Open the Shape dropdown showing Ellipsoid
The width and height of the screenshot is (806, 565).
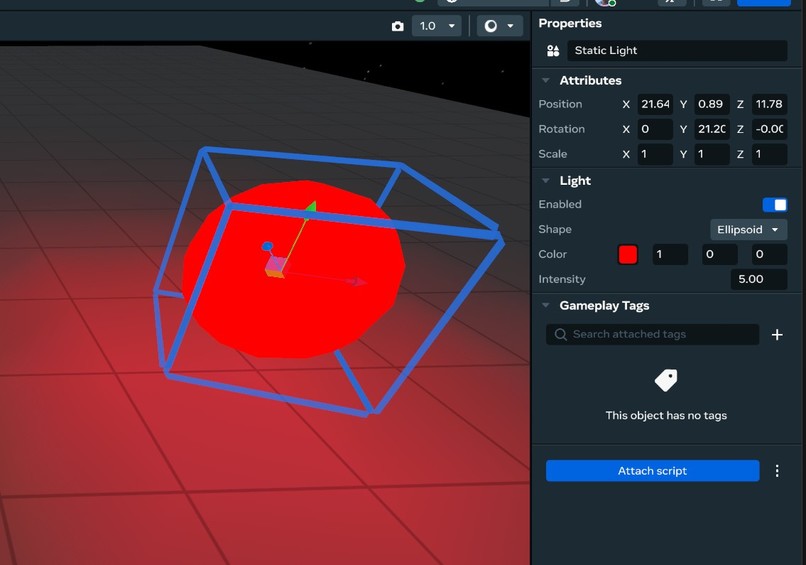coord(748,229)
